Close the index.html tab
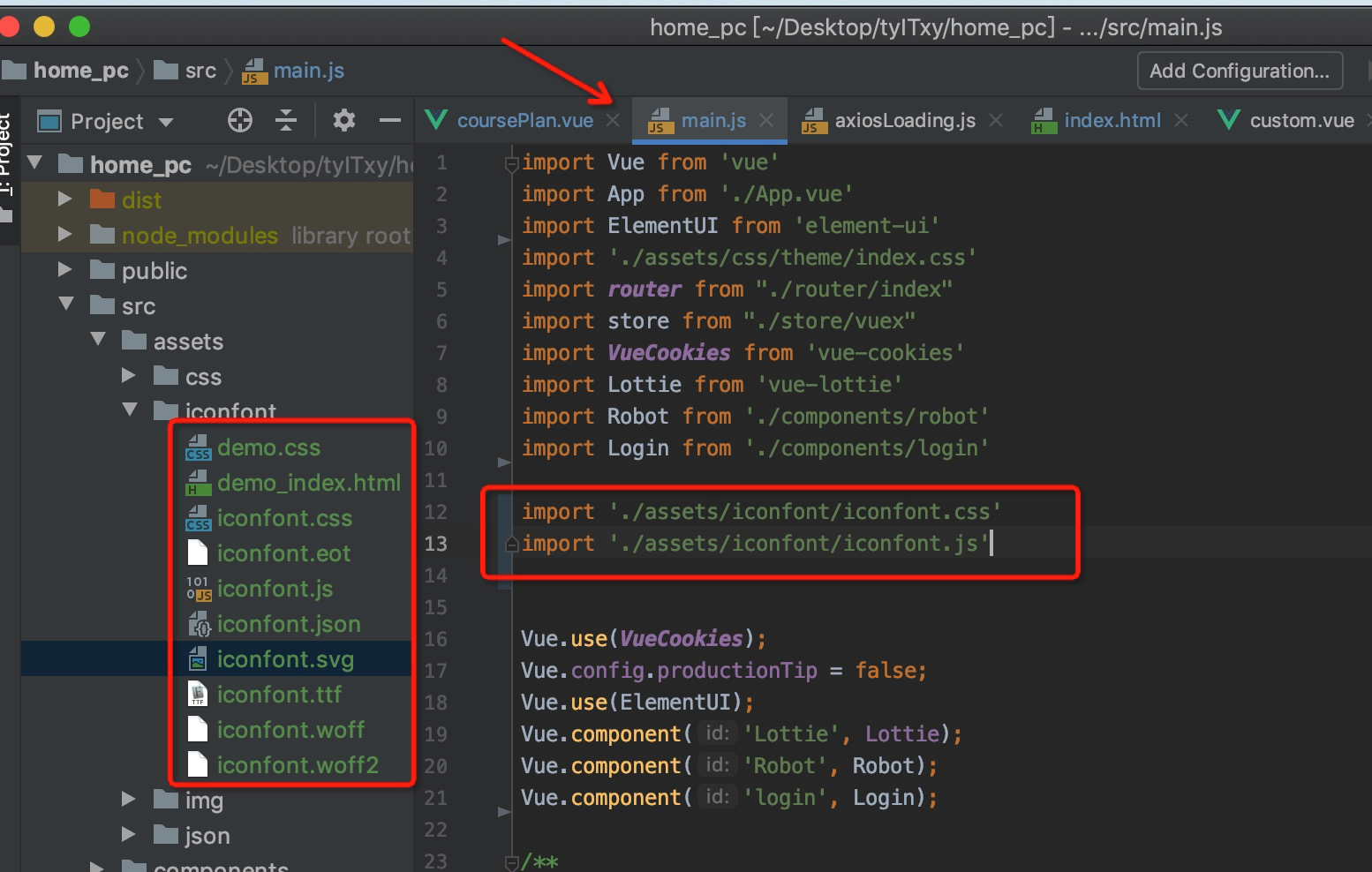Screen dimensions: 1372x872 [x=1181, y=120]
